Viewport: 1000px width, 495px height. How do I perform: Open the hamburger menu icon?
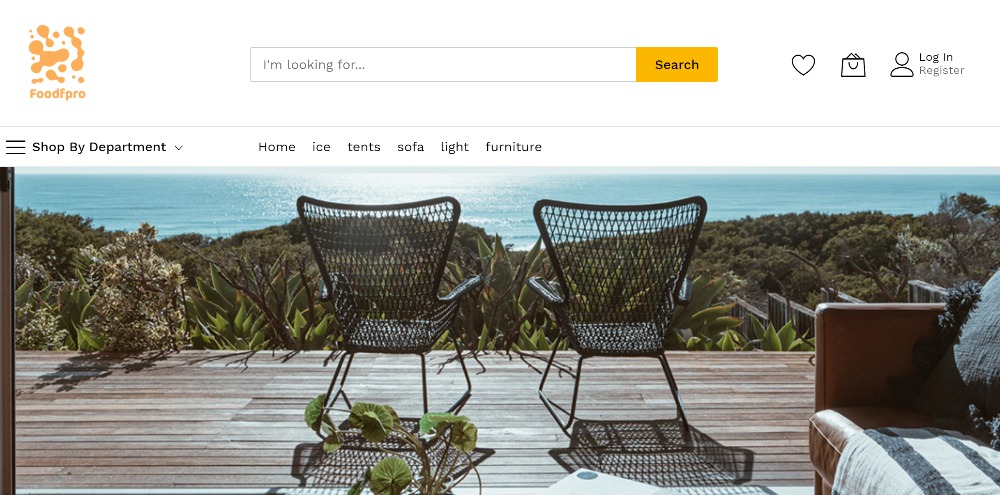pos(15,147)
